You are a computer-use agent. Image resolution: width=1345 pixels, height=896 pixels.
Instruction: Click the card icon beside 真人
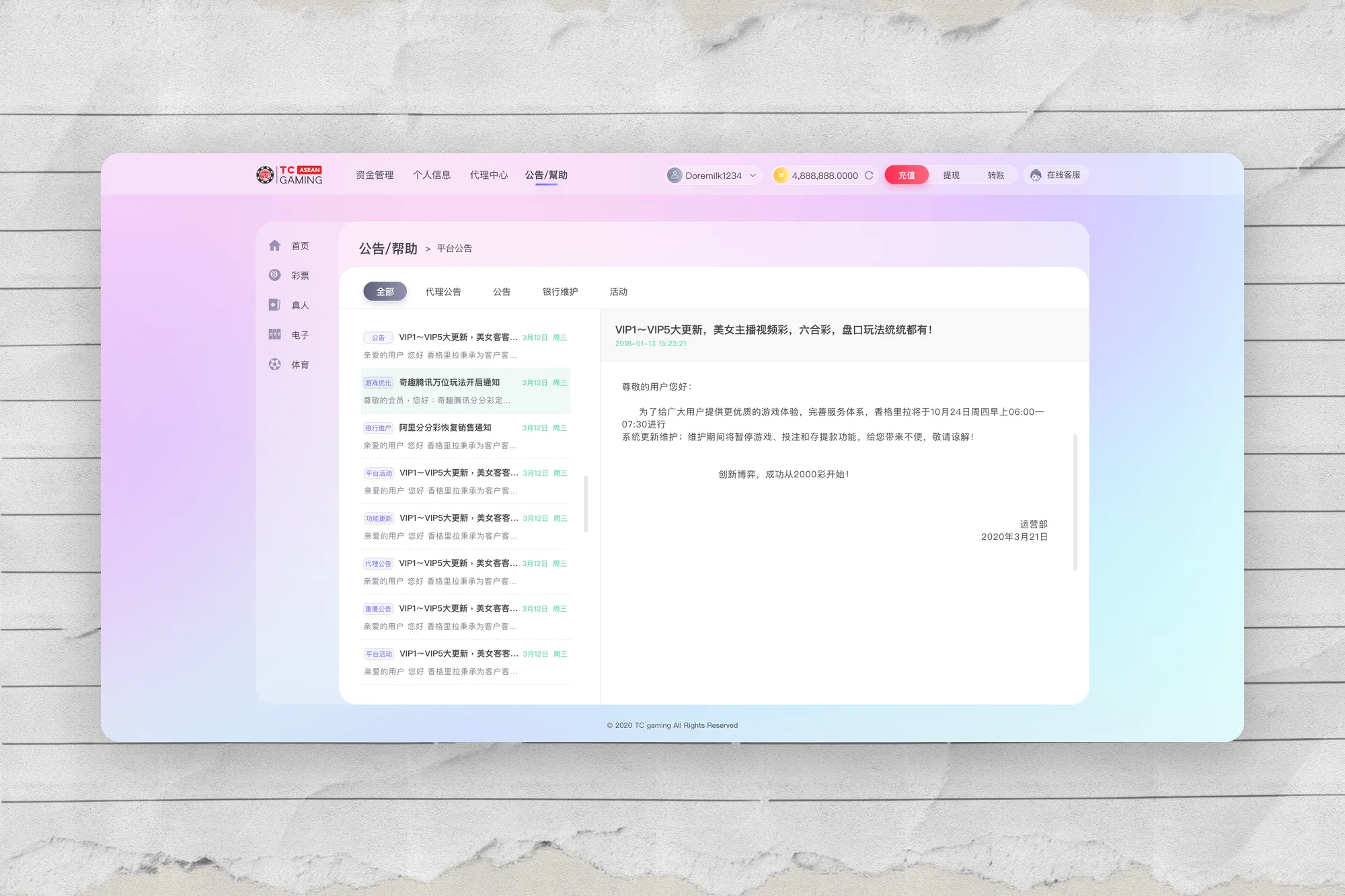click(274, 304)
